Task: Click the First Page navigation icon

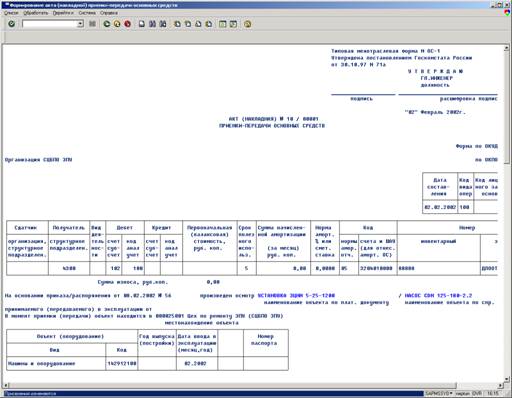Action: click(x=177, y=24)
